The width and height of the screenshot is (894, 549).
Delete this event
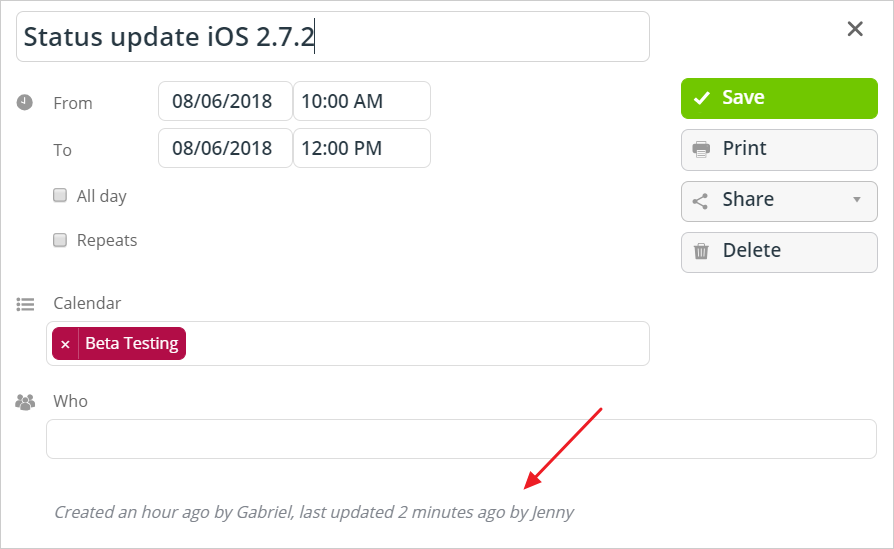tap(779, 252)
